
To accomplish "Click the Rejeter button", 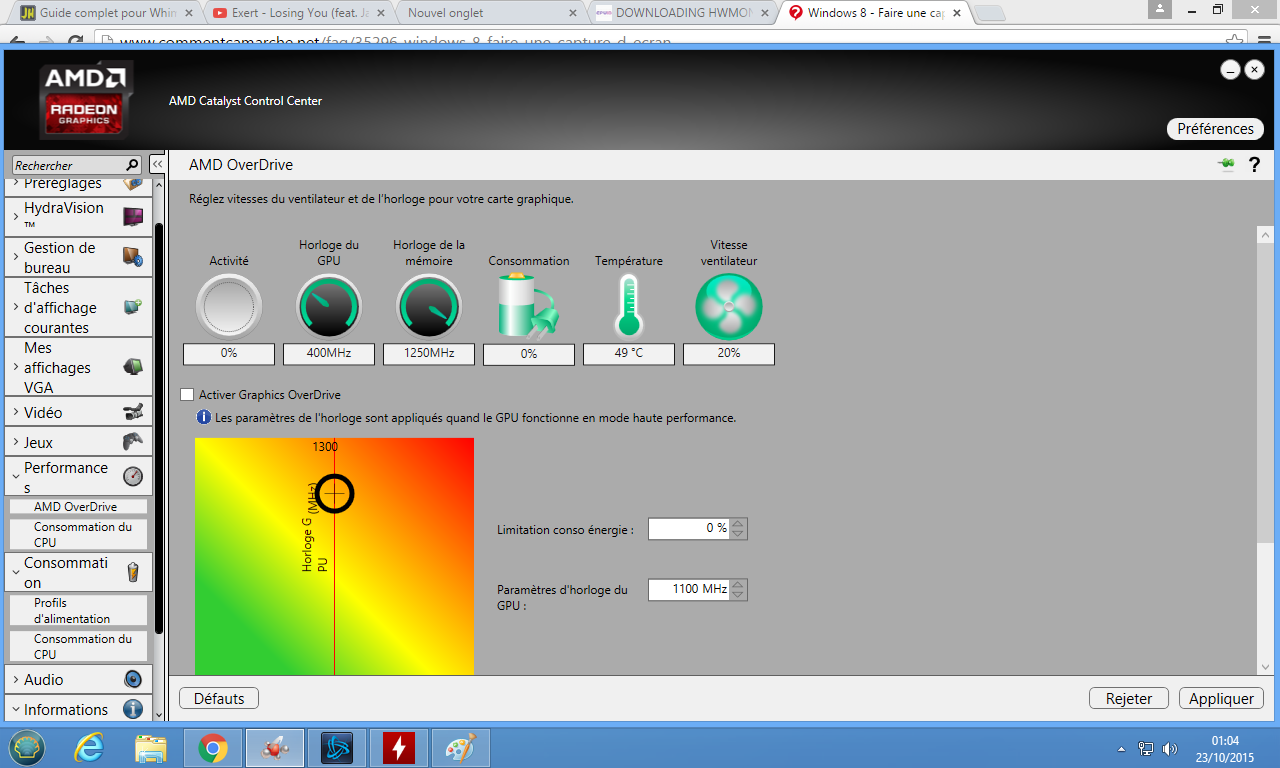I will coord(1129,698).
